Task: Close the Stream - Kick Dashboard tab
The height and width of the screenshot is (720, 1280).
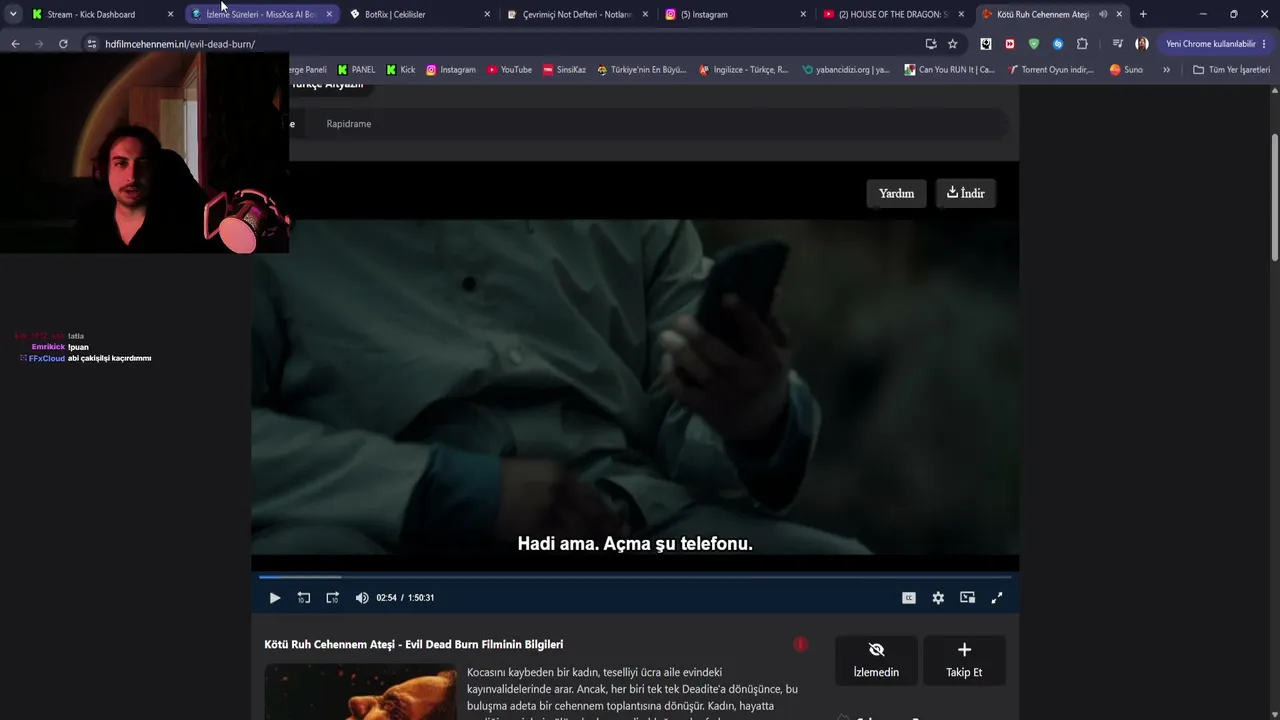Action: pos(171,15)
